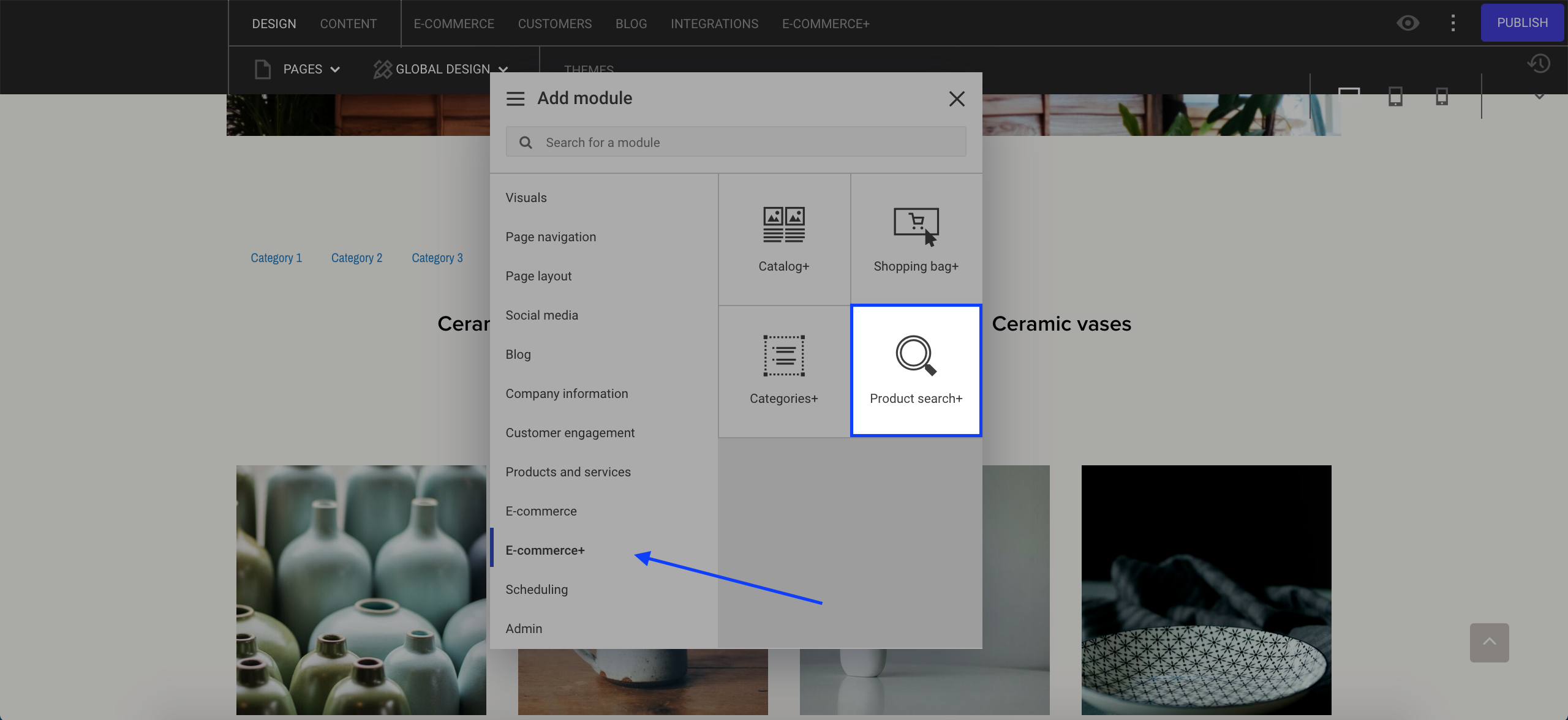Click the Ceramic vases heading on the right
The image size is (1568, 720).
(1061, 324)
